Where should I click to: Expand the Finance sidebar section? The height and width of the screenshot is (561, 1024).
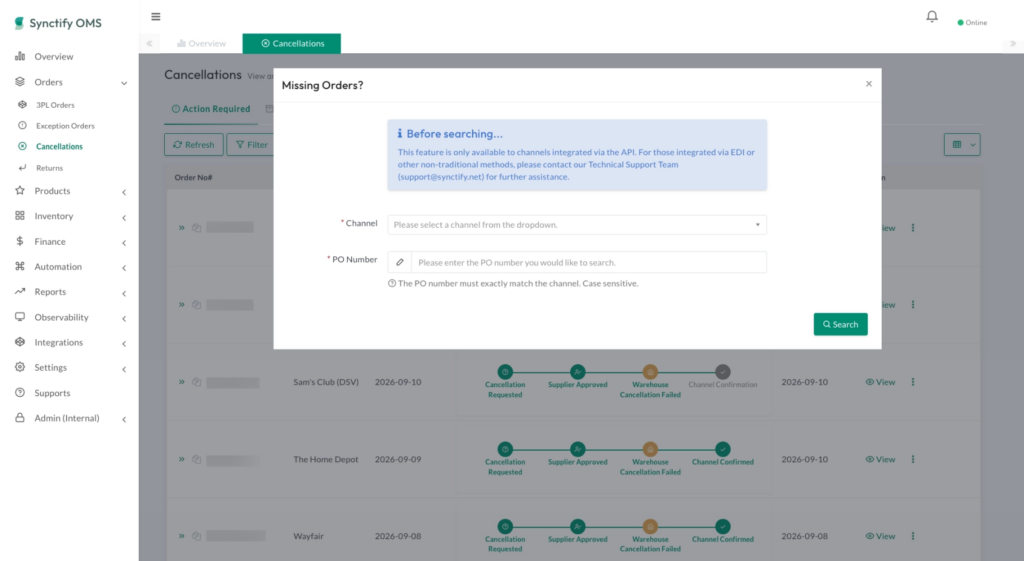click(x=124, y=242)
